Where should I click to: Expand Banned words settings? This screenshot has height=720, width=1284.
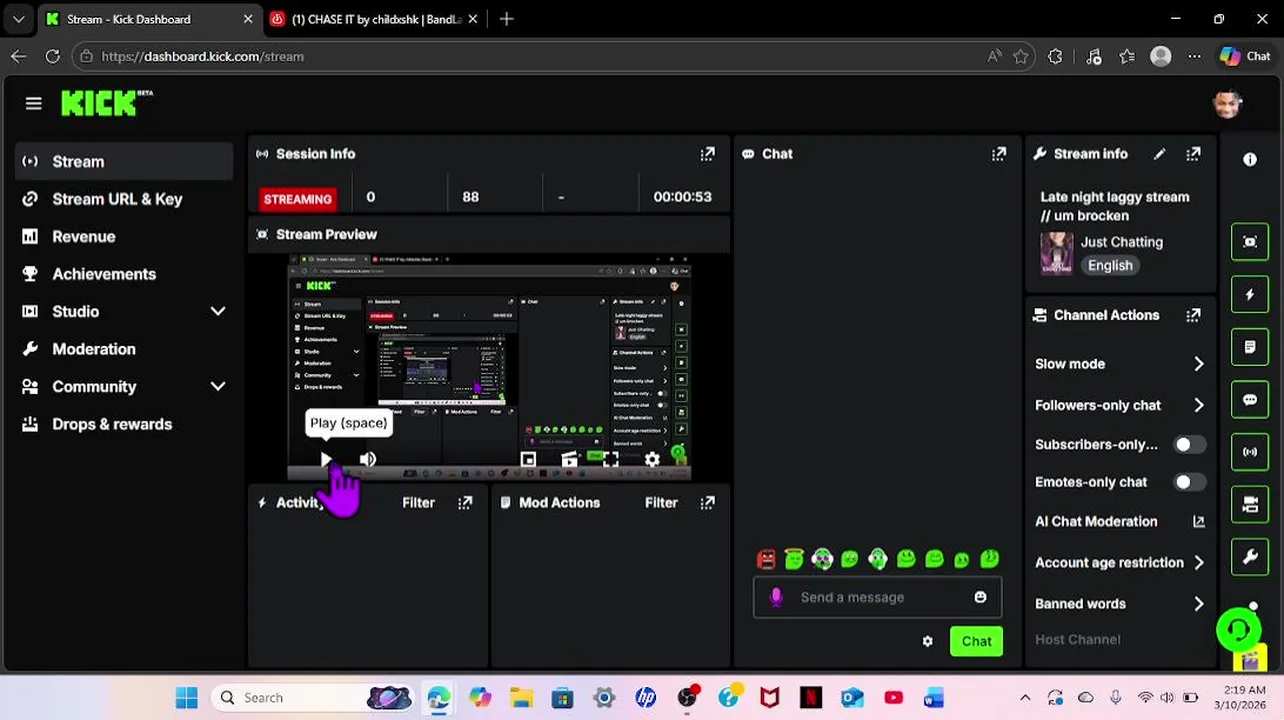1198,604
